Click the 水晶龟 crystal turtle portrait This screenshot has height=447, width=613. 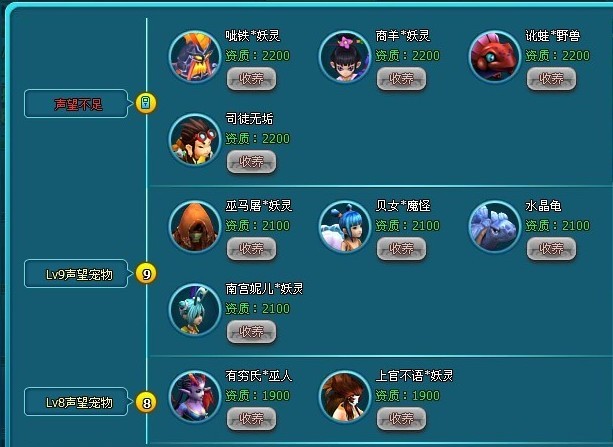[495, 227]
